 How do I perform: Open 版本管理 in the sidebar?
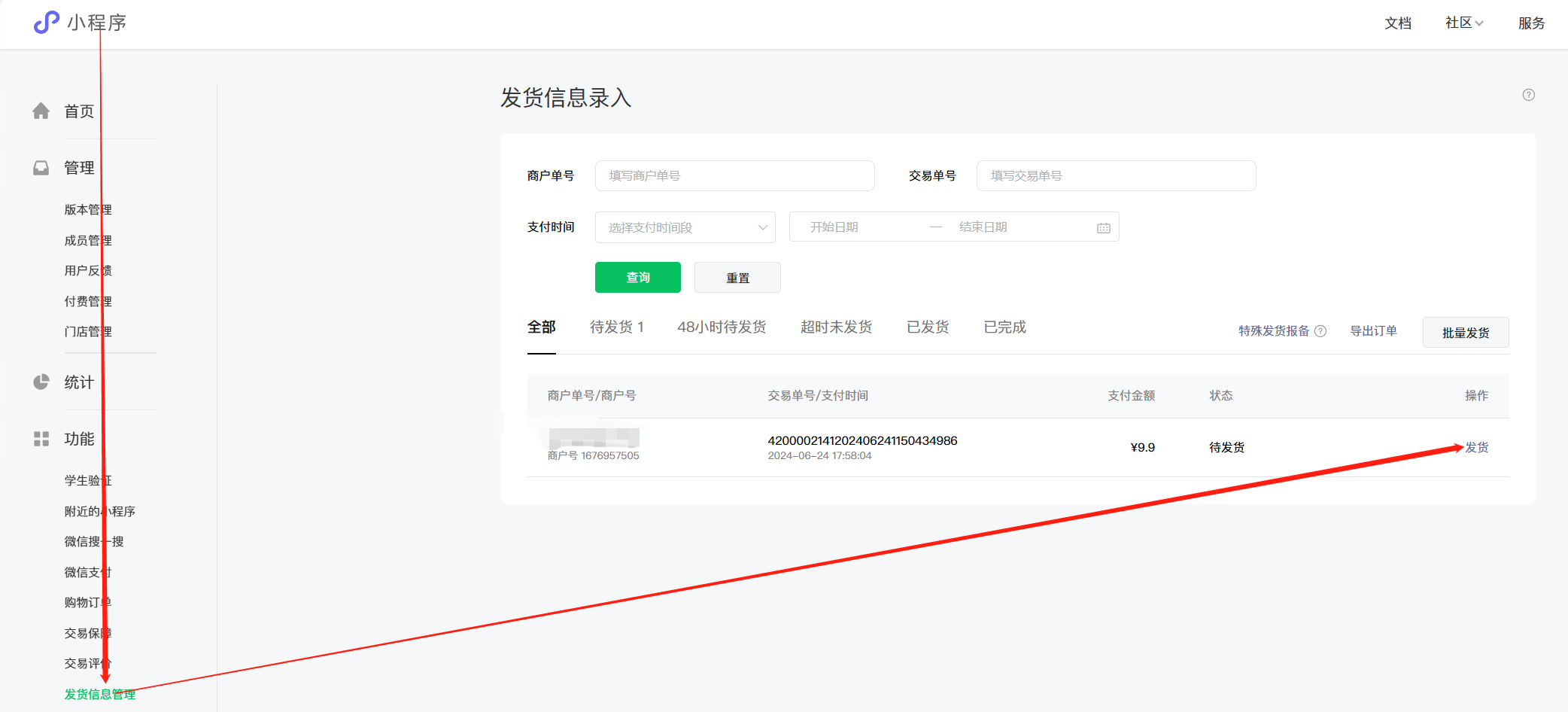[x=88, y=210]
